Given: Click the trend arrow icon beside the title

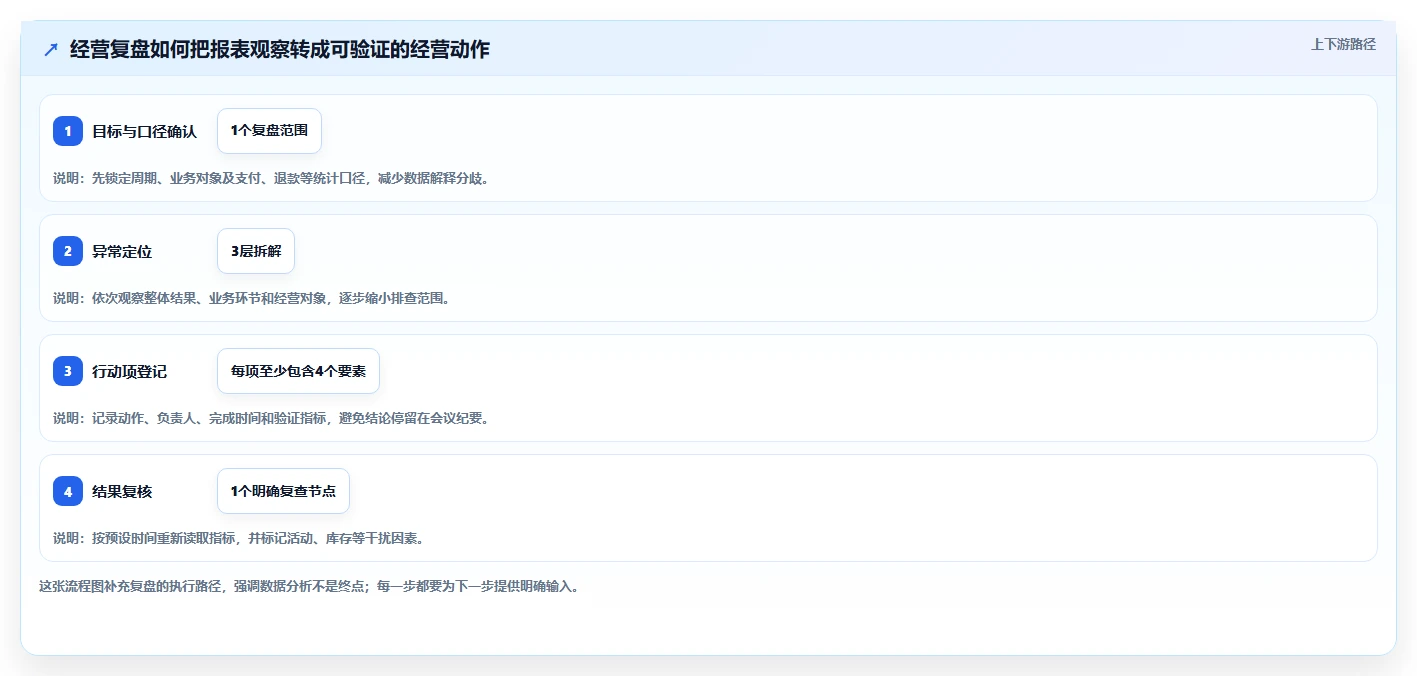Looking at the screenshot, I should pos(51,49).
